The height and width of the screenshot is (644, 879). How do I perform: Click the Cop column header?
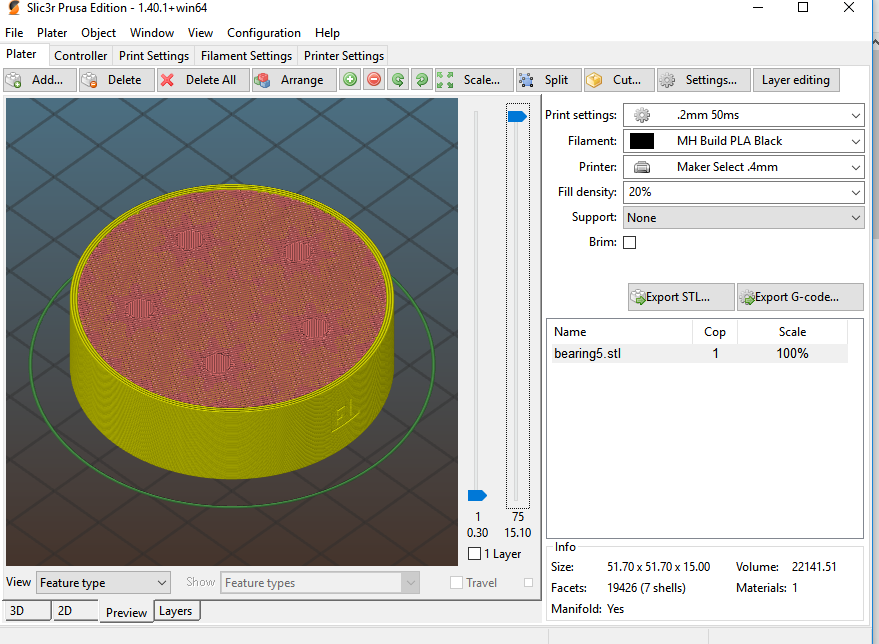click(715, 332)
